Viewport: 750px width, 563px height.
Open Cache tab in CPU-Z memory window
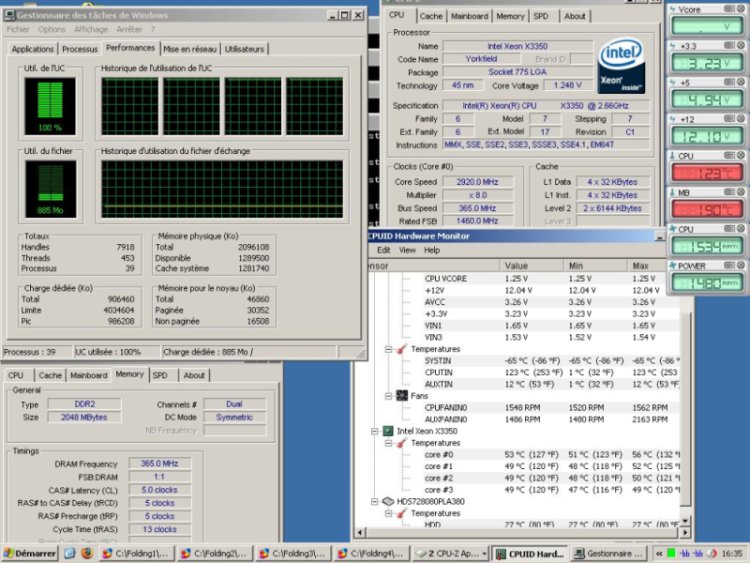[50, 375]
